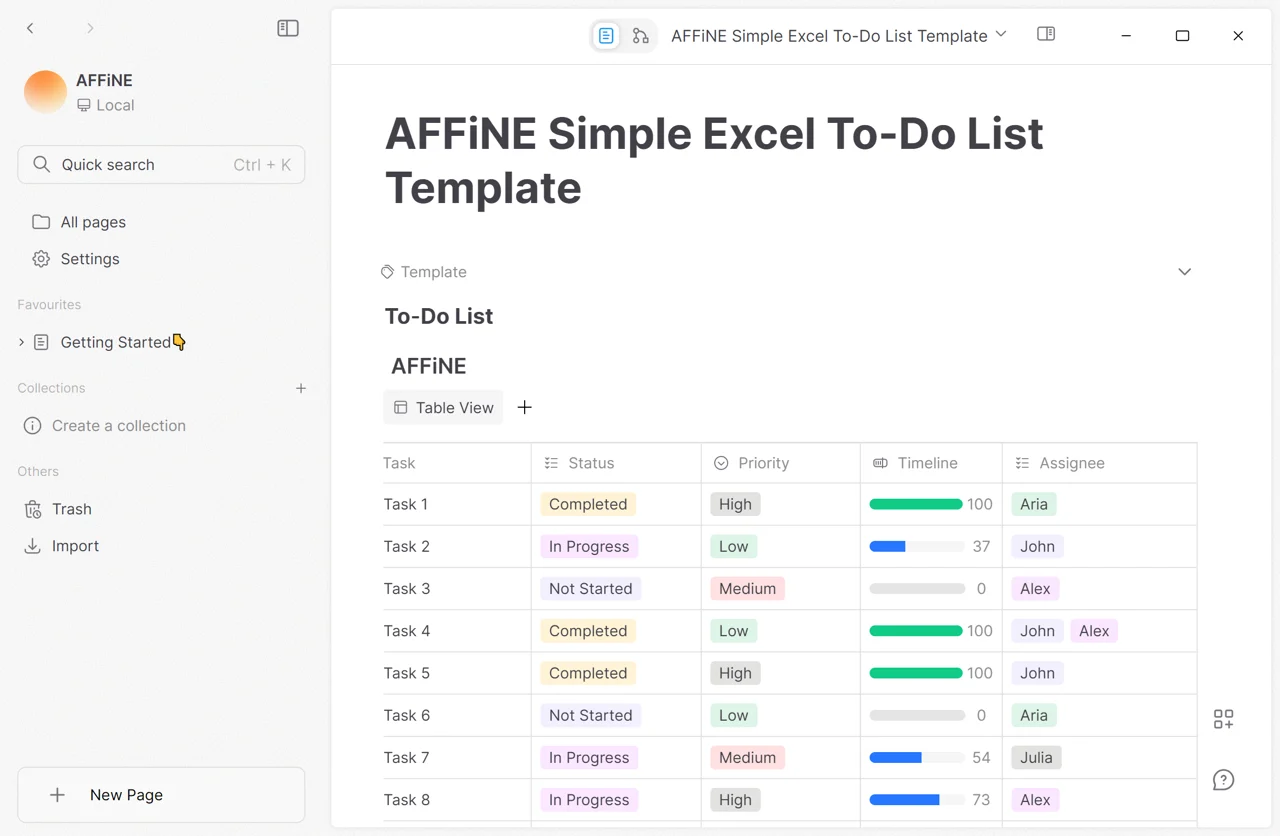Collapse the page info chevron

[1185, 272]
